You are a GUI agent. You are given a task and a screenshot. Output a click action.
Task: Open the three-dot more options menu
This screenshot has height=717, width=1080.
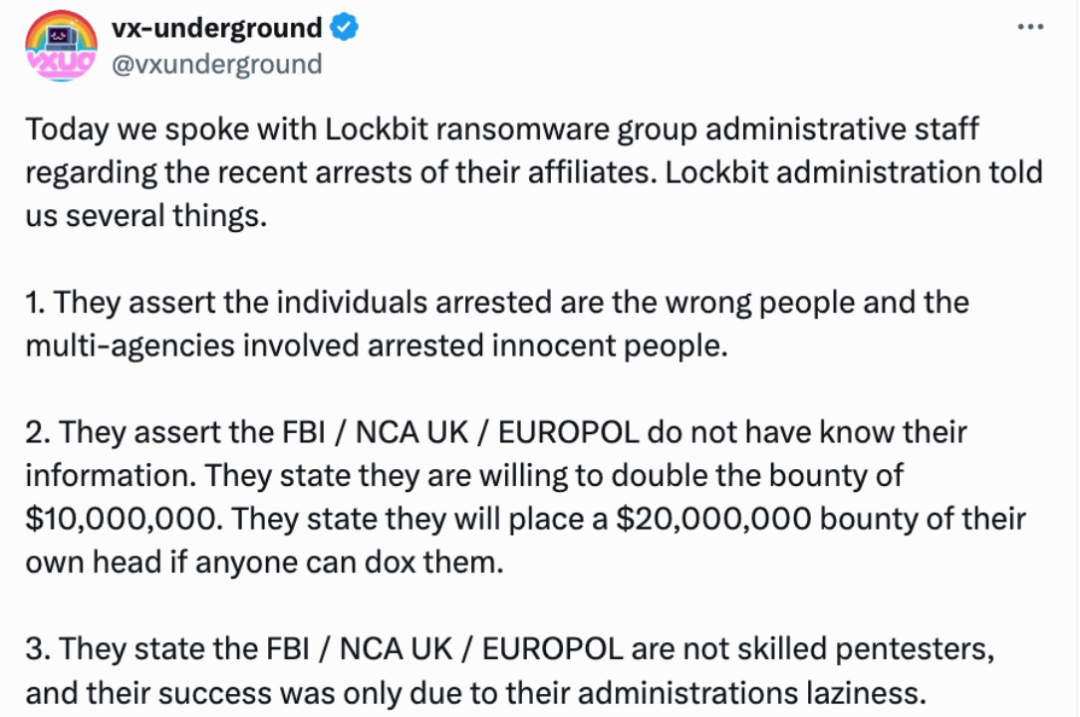[x=1030, y=28]
